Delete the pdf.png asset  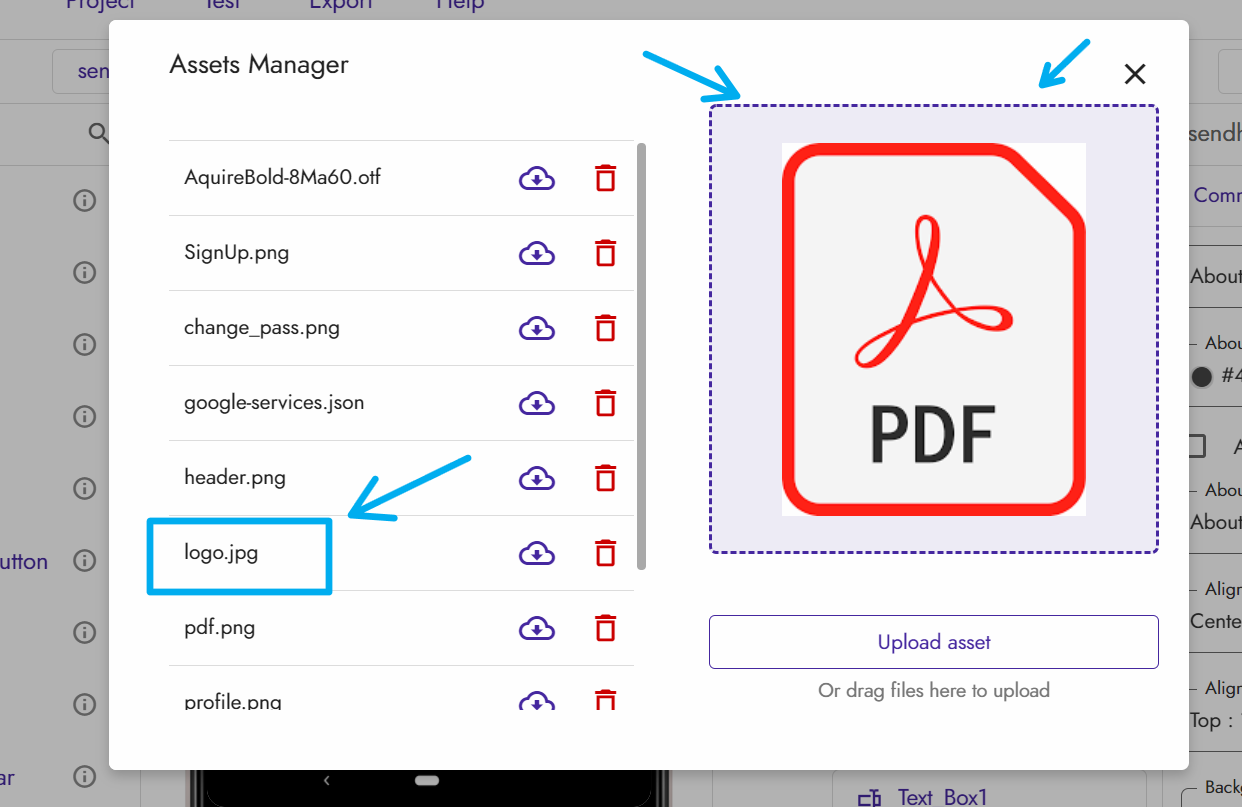pos(605,628)
